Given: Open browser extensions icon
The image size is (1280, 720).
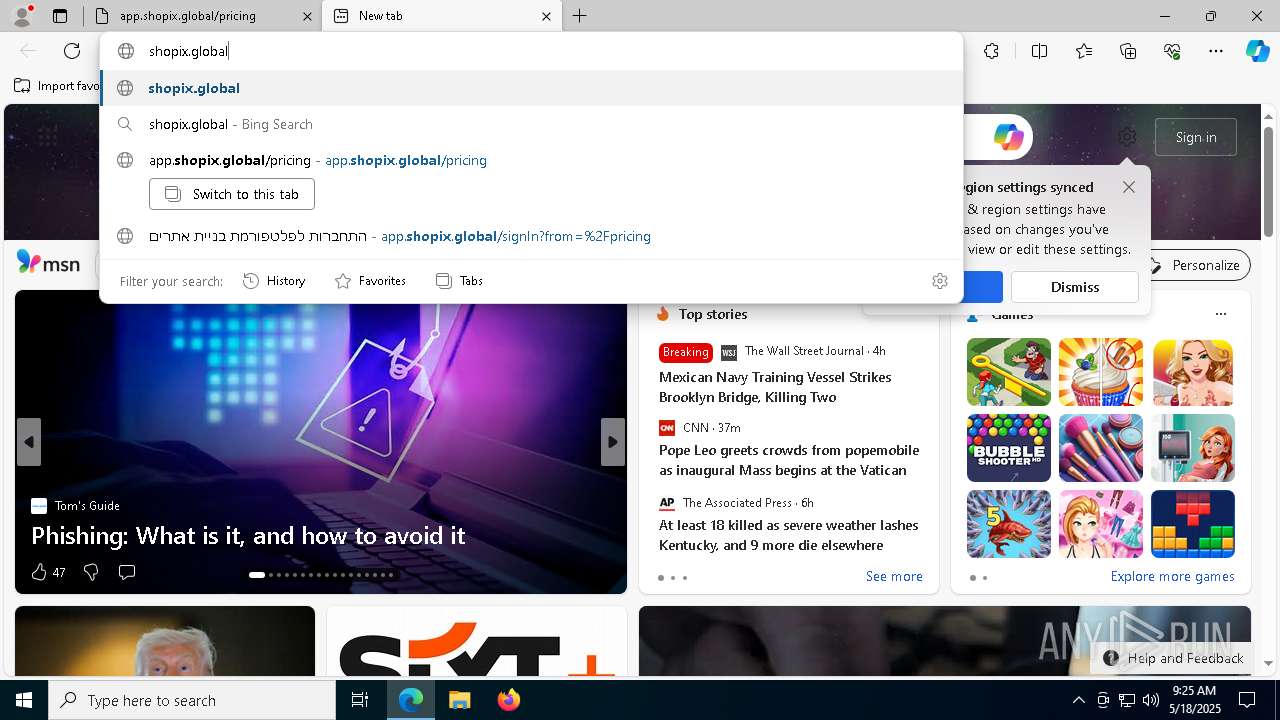Looking at the screenshot, I should pos(991,51).
